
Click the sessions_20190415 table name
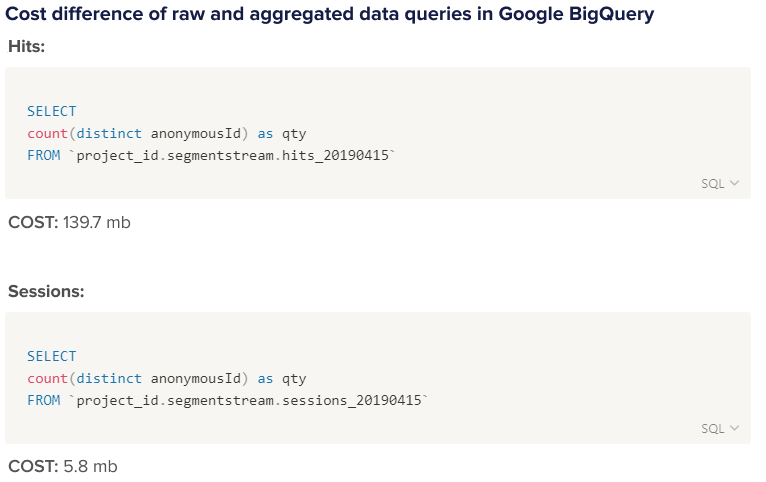352,400
